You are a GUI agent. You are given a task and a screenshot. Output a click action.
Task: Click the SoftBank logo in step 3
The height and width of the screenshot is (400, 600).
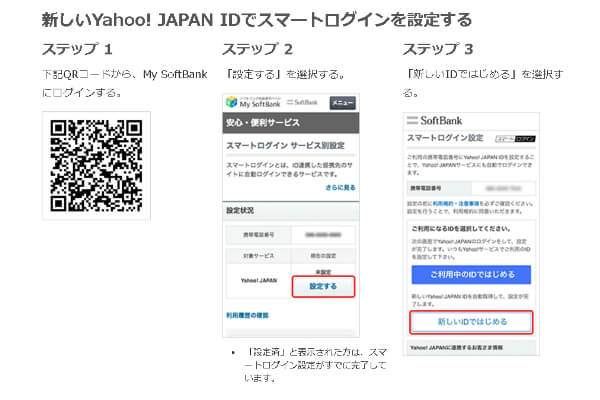(x=435, y=121)
